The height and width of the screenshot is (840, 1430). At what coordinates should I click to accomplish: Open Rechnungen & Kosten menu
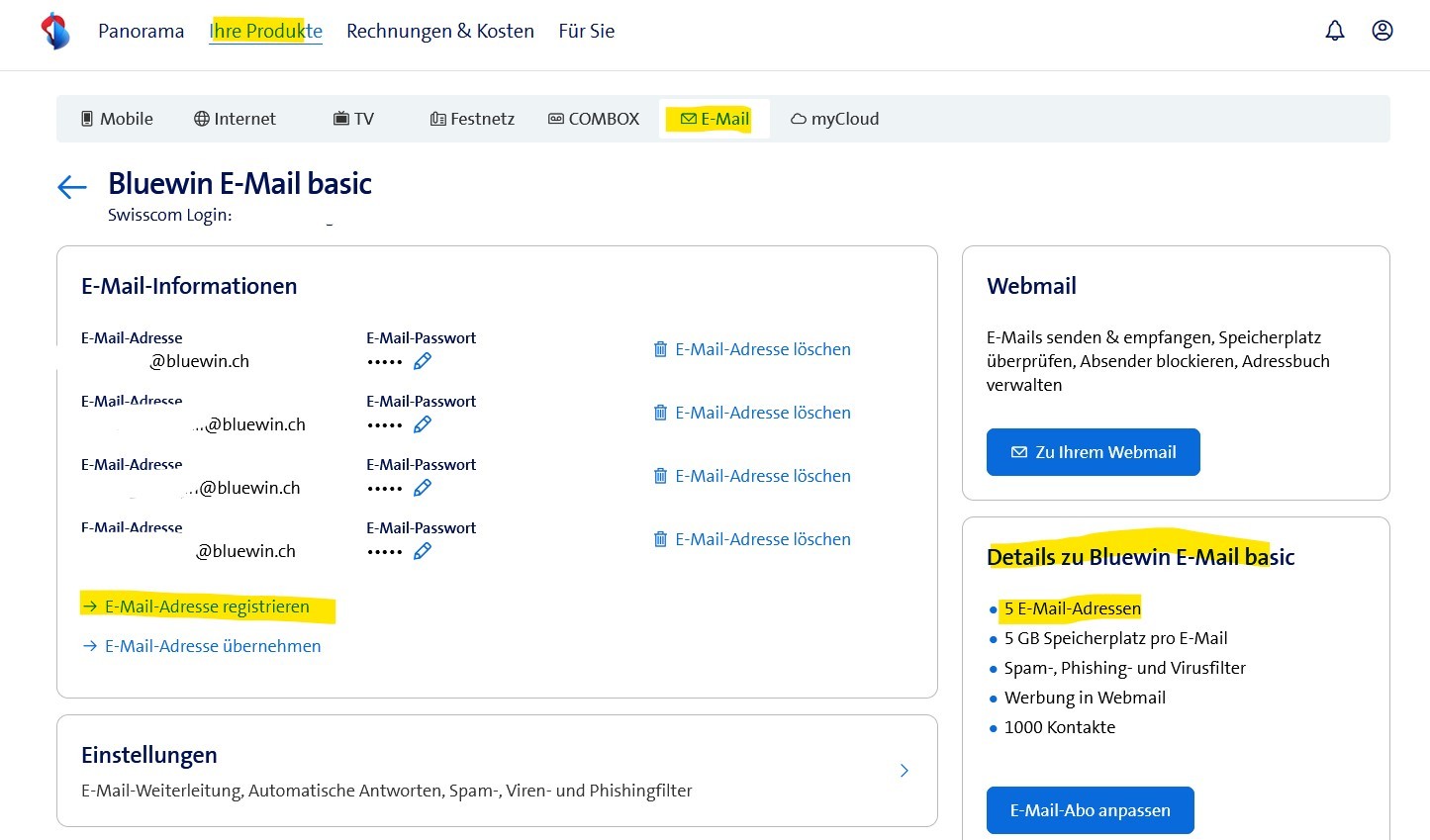click(x=439, y=31)
